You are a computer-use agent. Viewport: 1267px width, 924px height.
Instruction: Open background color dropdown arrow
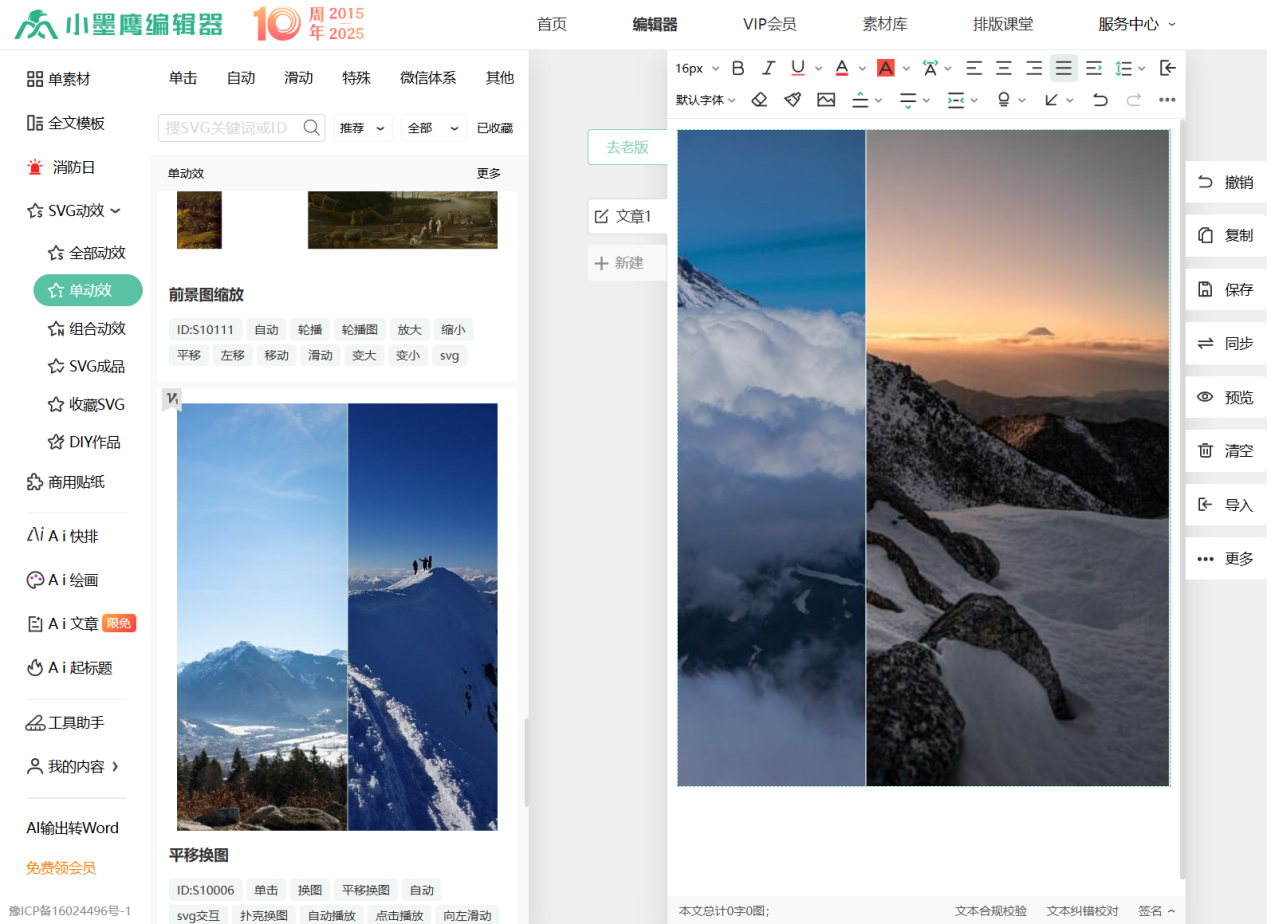click(x=906, y=69)
